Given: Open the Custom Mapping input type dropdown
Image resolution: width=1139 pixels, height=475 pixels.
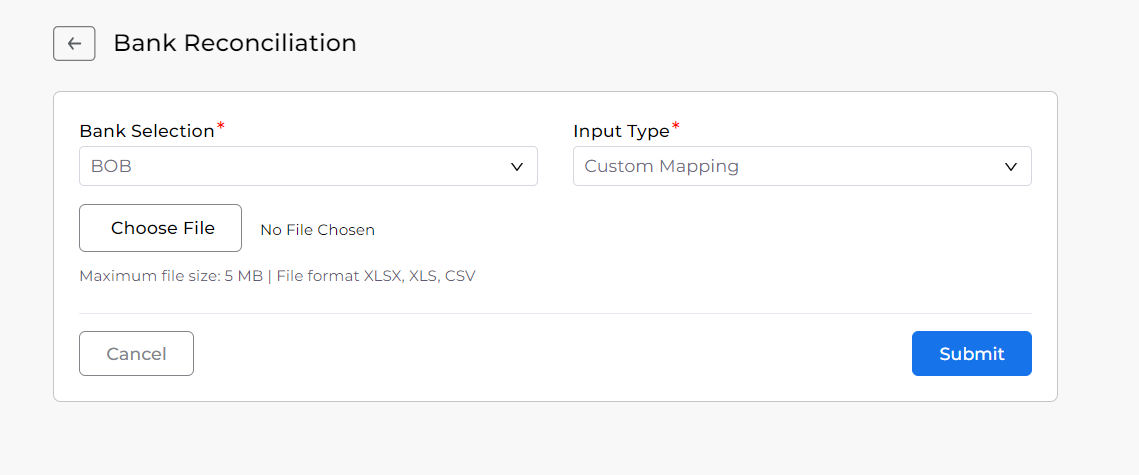Looking at the screenshot, I should click(802, 166).
